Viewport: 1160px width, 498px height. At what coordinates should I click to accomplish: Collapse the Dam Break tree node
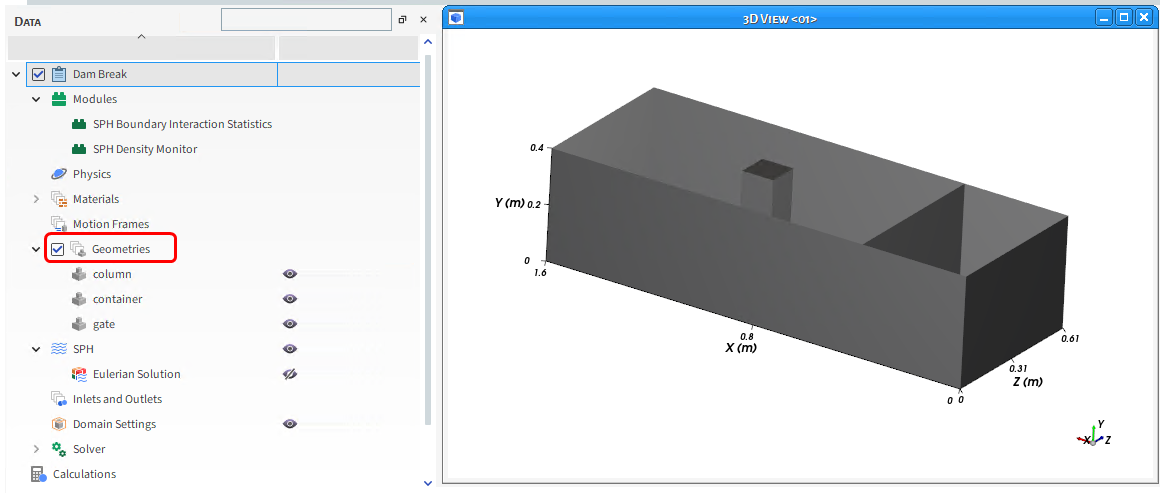[x=16, y=74]
